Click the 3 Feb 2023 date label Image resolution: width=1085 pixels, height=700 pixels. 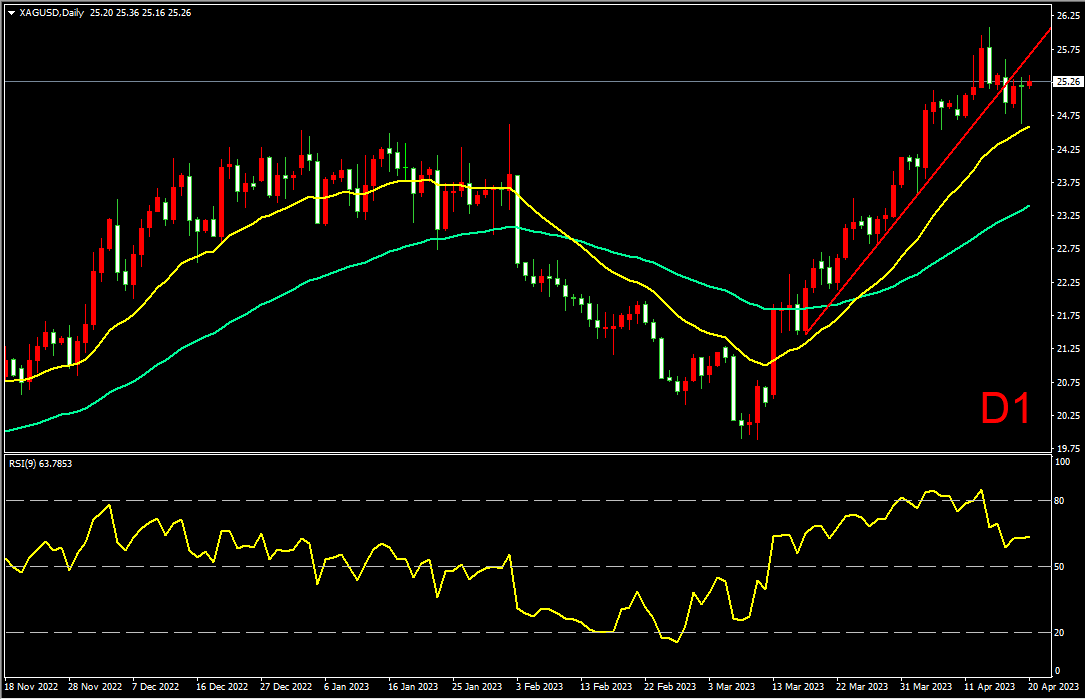[x=540, y=687]
